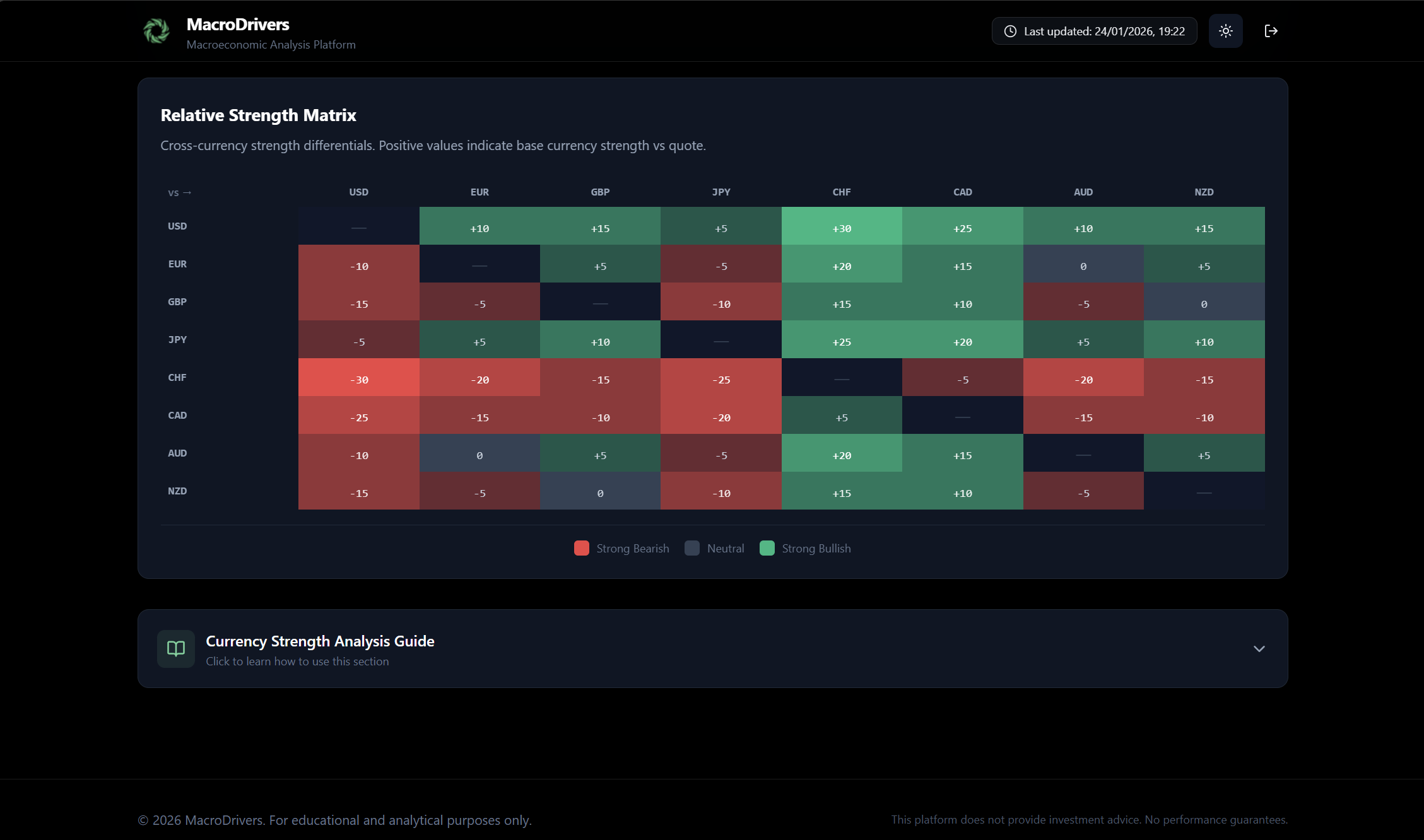Click the Neutral gray legend swatch
This screenshot has height=840, width=1424.
692,548
